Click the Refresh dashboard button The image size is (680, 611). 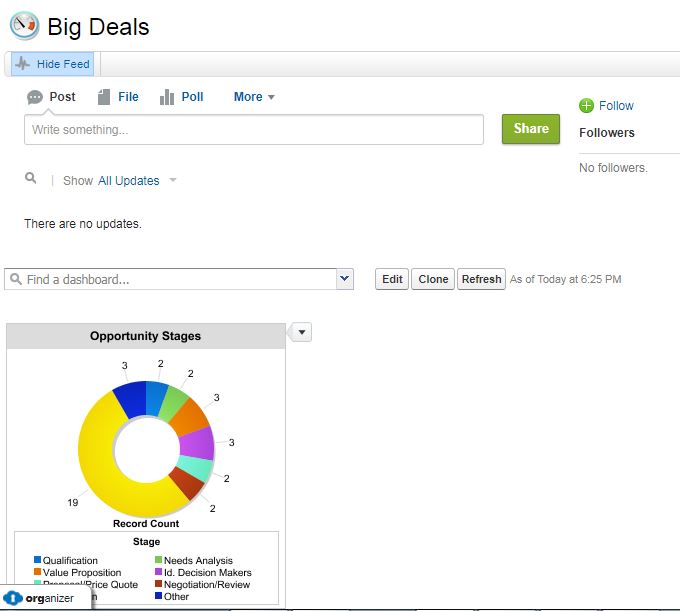(481, 280)
